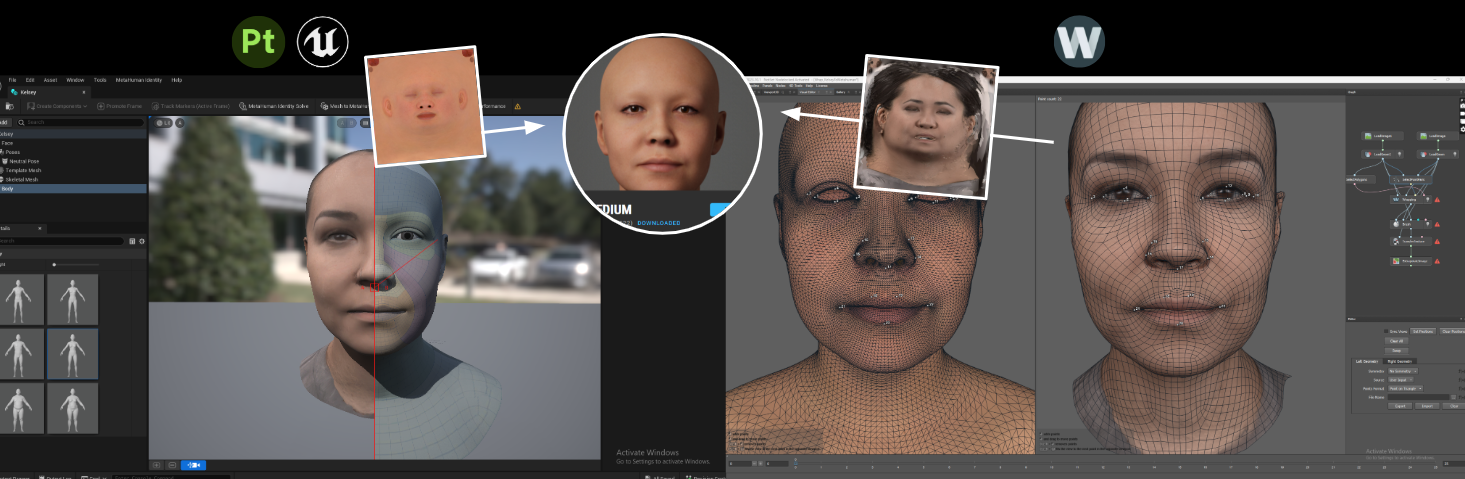
Task: Open the Output Log in status bar
Action: [56, 476]
